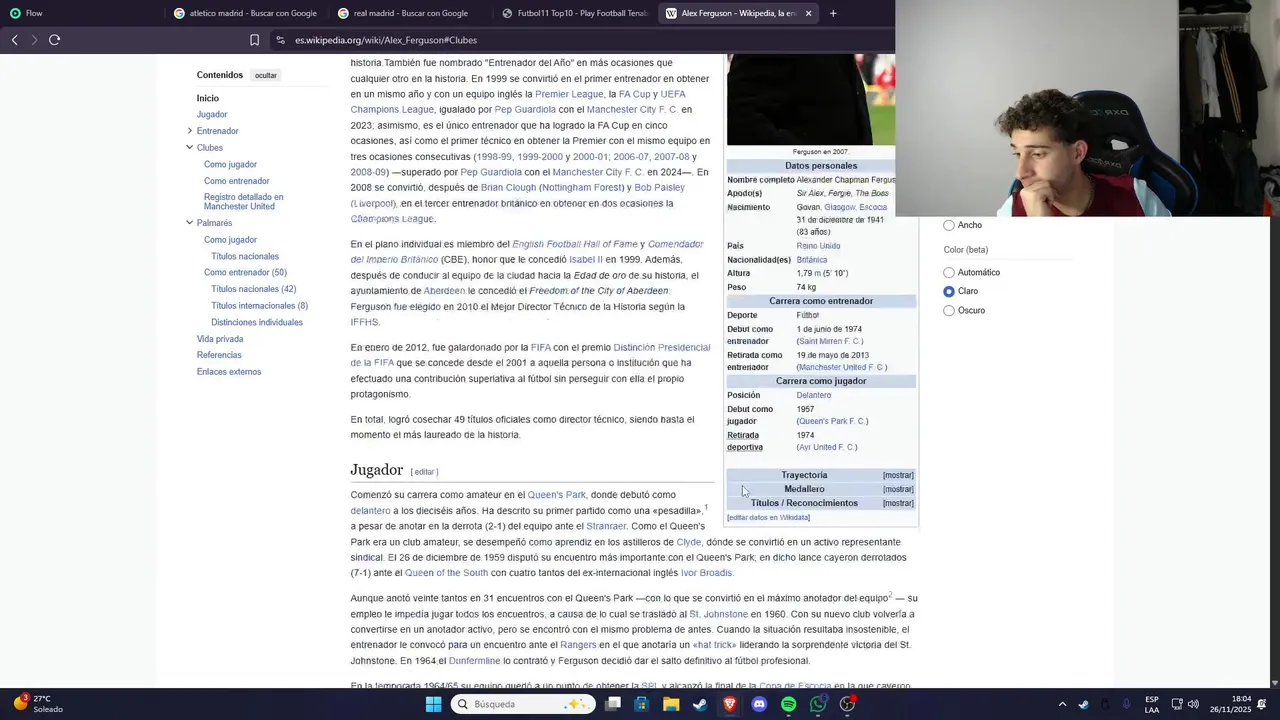Click the Ferguson en 2007 photo
The height and width of the screenshot is (720, 1280).
811,99
